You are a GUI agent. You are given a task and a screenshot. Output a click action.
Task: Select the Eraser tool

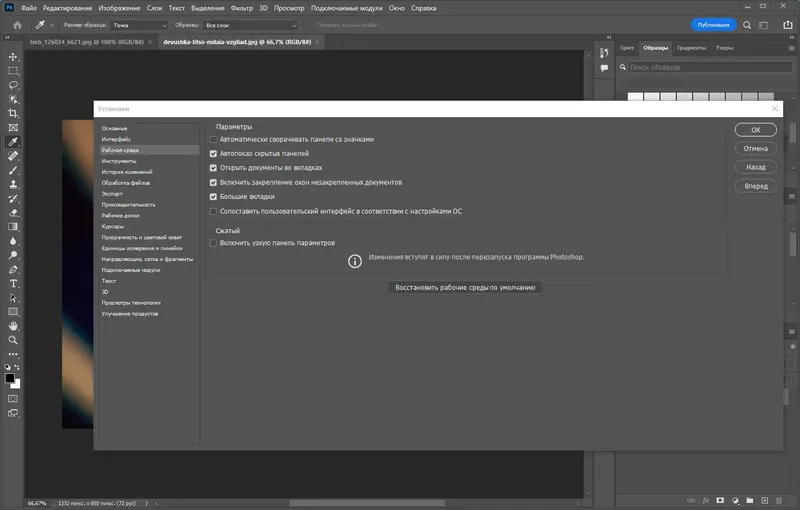coord(13,213)
